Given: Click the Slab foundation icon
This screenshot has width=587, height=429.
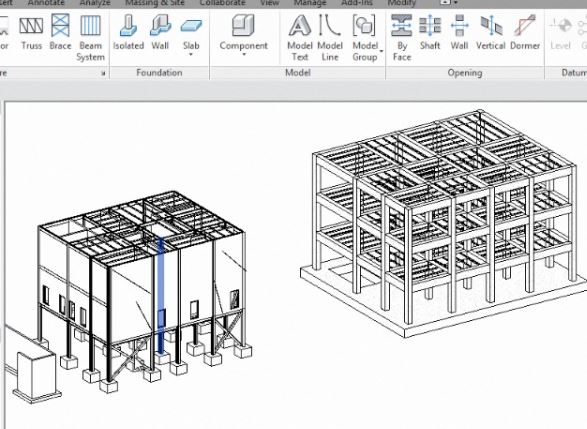Looking at the screenshot, I should click(191, 26).
